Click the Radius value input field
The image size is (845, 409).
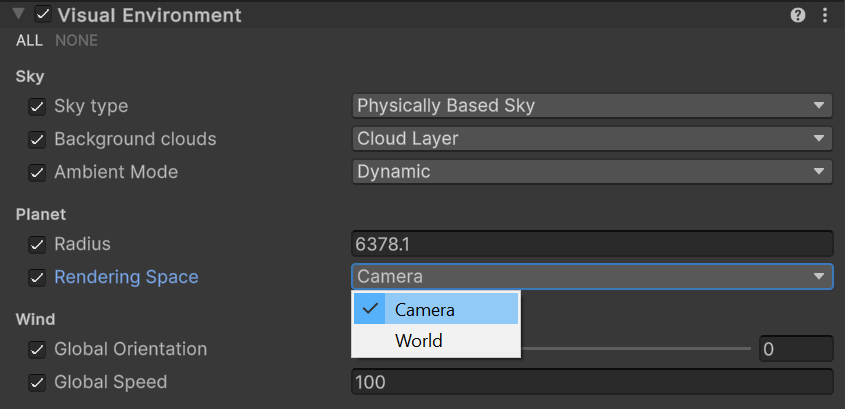click(x=592, y=244)
